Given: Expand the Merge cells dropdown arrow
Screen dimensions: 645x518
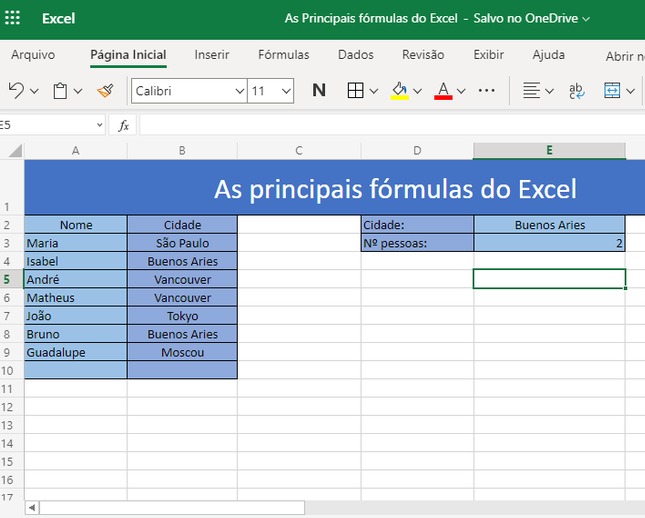Looking at the screenshot, I should [x=630, y=91].
